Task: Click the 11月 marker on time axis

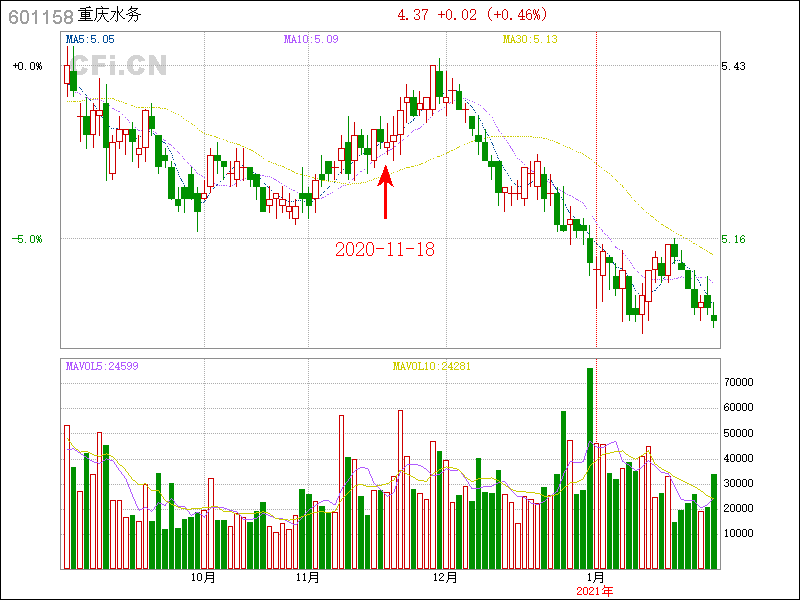Action: [x=308, y=578]
